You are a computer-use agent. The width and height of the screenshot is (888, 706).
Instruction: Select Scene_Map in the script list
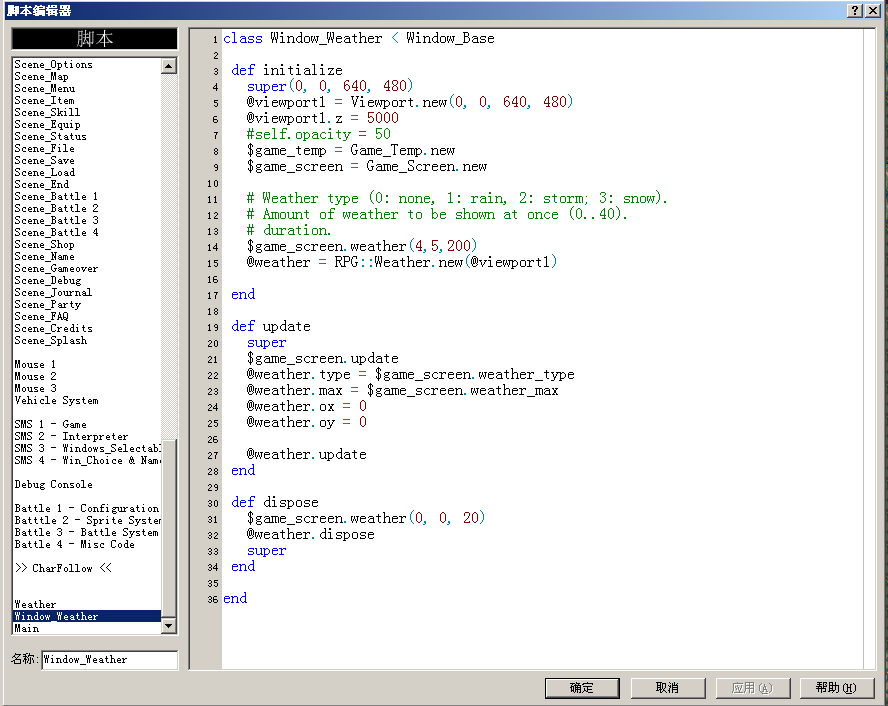41,76
